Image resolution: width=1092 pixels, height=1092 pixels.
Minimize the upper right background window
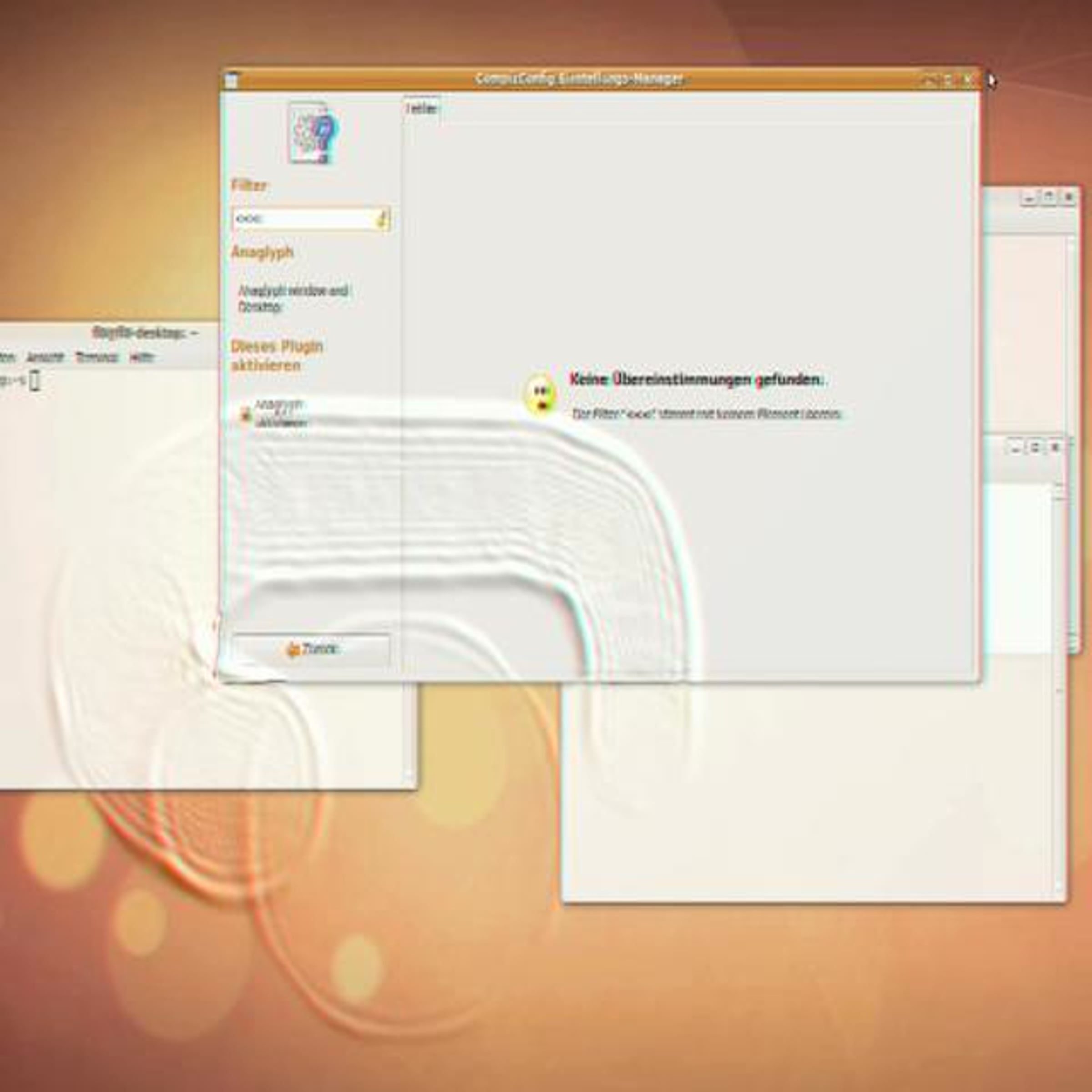pyautogui.click(x=1029, y=198)
